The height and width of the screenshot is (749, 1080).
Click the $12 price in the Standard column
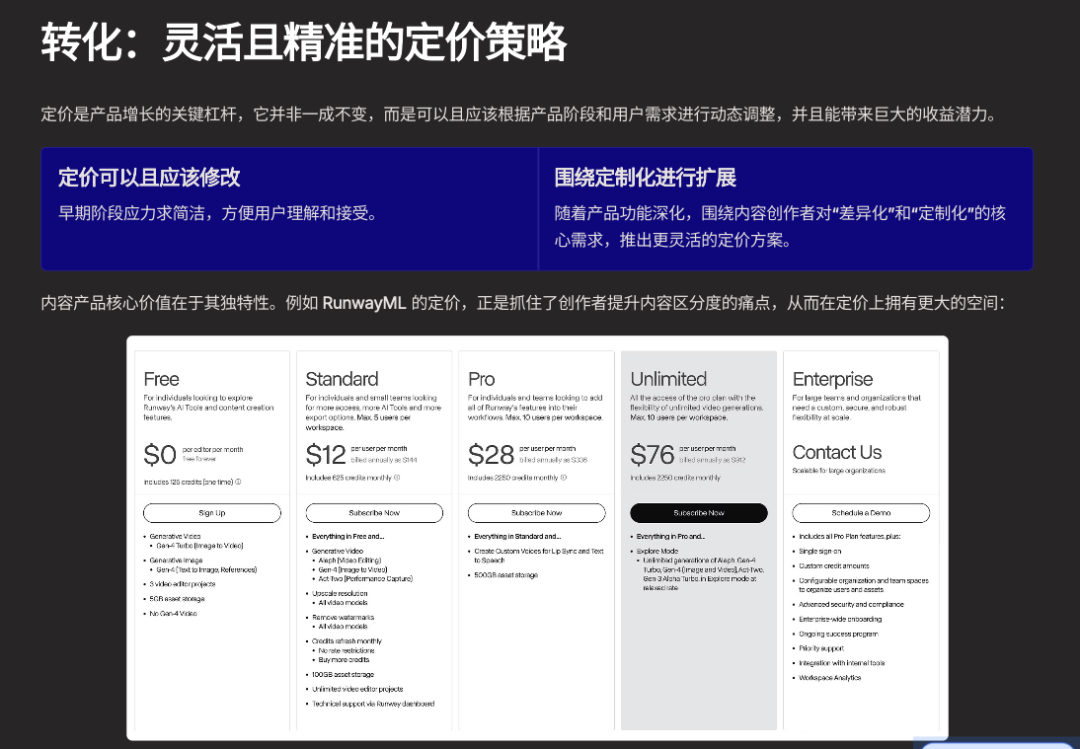pyautogui.click(x=326, y=455)
